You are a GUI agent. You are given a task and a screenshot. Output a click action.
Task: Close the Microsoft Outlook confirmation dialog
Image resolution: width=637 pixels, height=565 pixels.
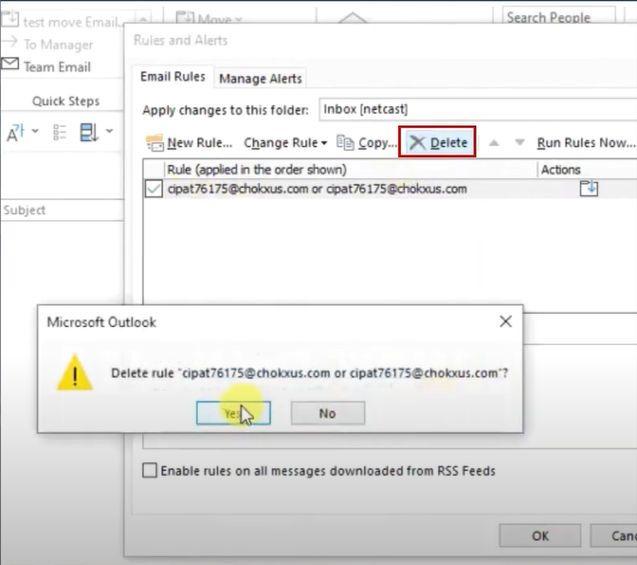pos(505,321)
